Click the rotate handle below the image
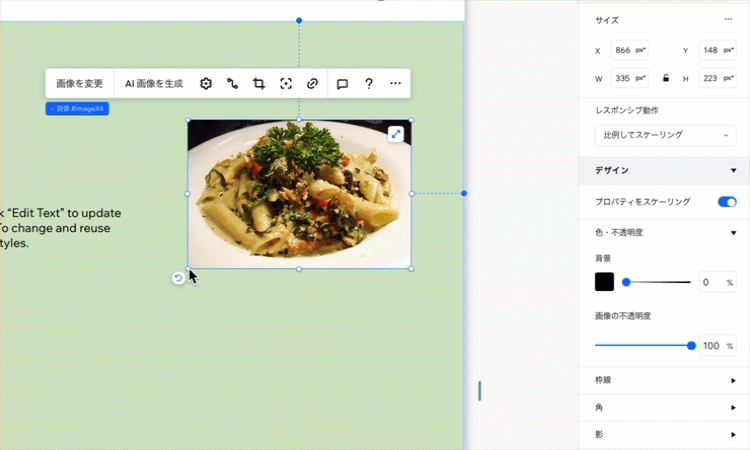 tap(178, 277)
